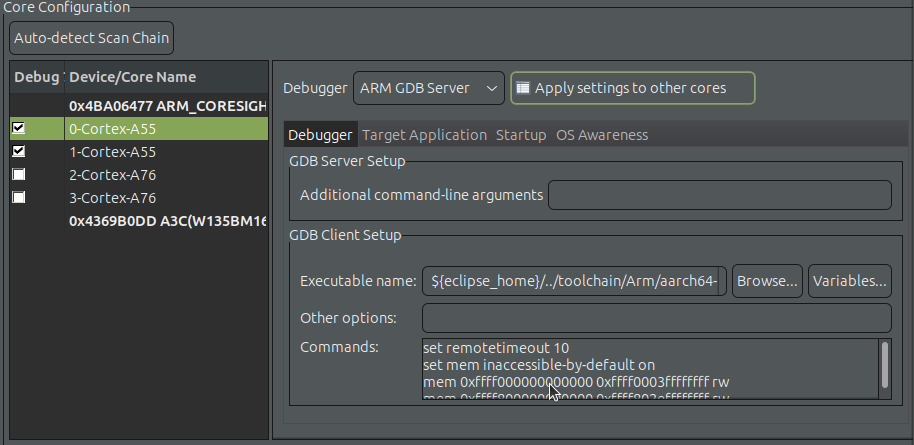The width and height of the screenshot is (914, 445).
Task: Enable debug checkbox for 2-Cortex-A76
Action: [x=18, y=175]
